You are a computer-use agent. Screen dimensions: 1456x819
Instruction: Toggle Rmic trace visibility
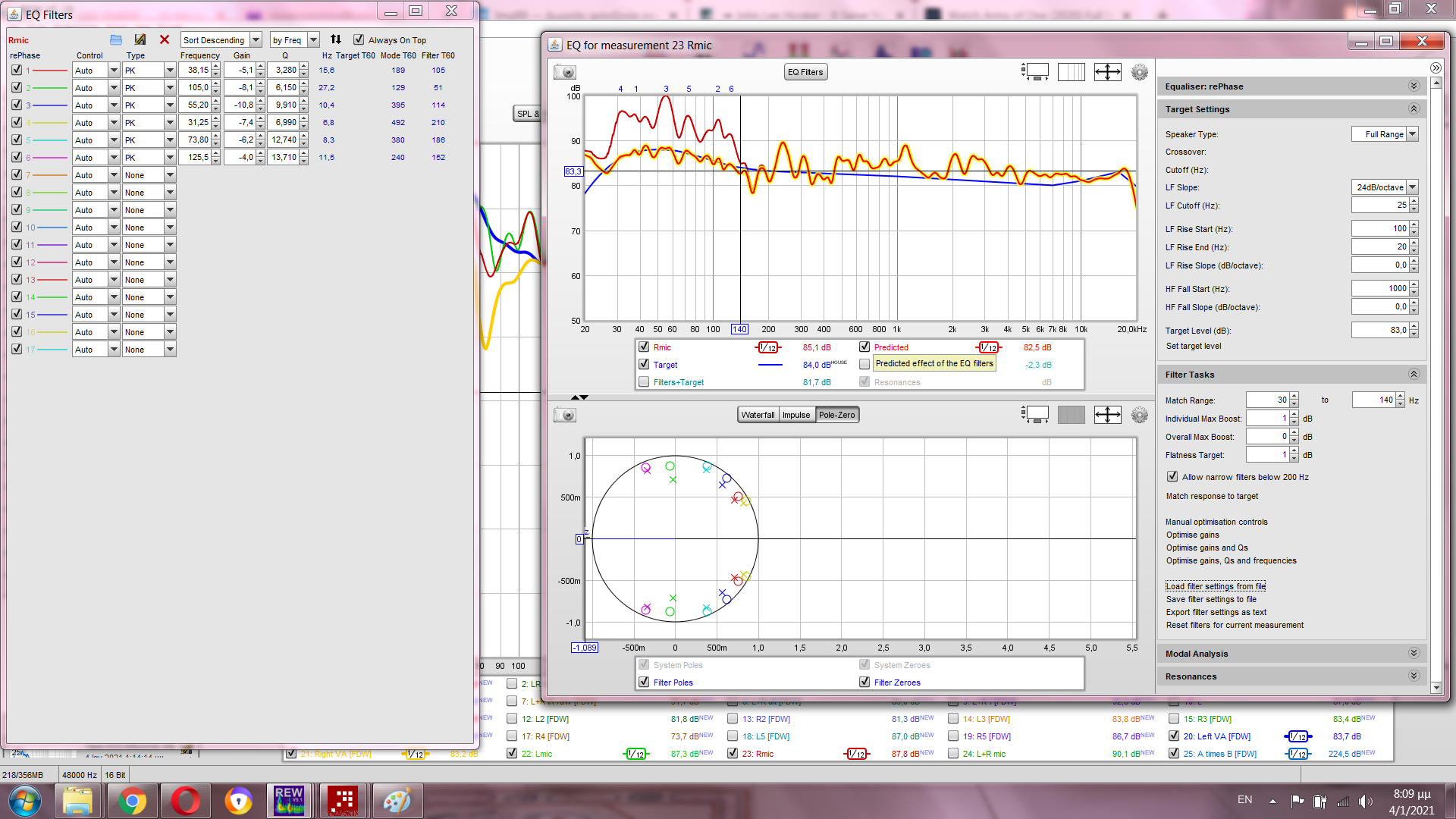644,347
